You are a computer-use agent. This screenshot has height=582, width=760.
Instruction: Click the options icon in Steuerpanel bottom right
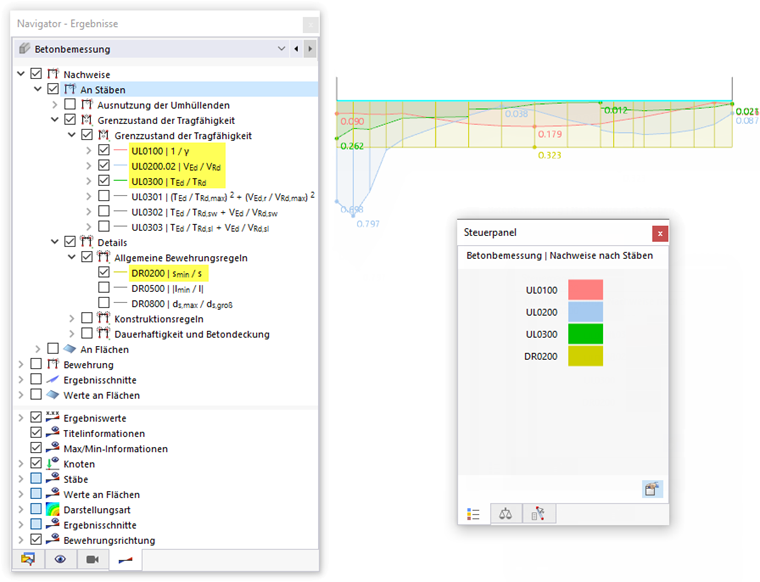point(652,489)
